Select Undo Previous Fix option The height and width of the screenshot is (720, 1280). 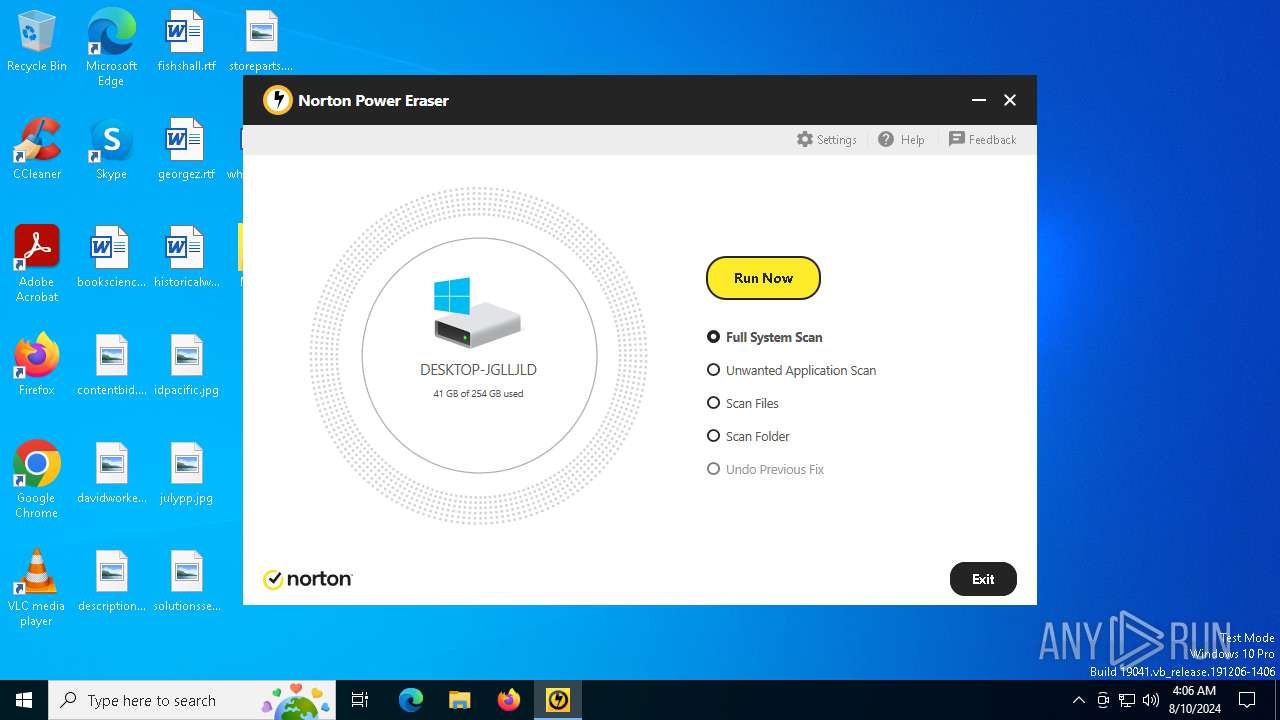point(765,469)
